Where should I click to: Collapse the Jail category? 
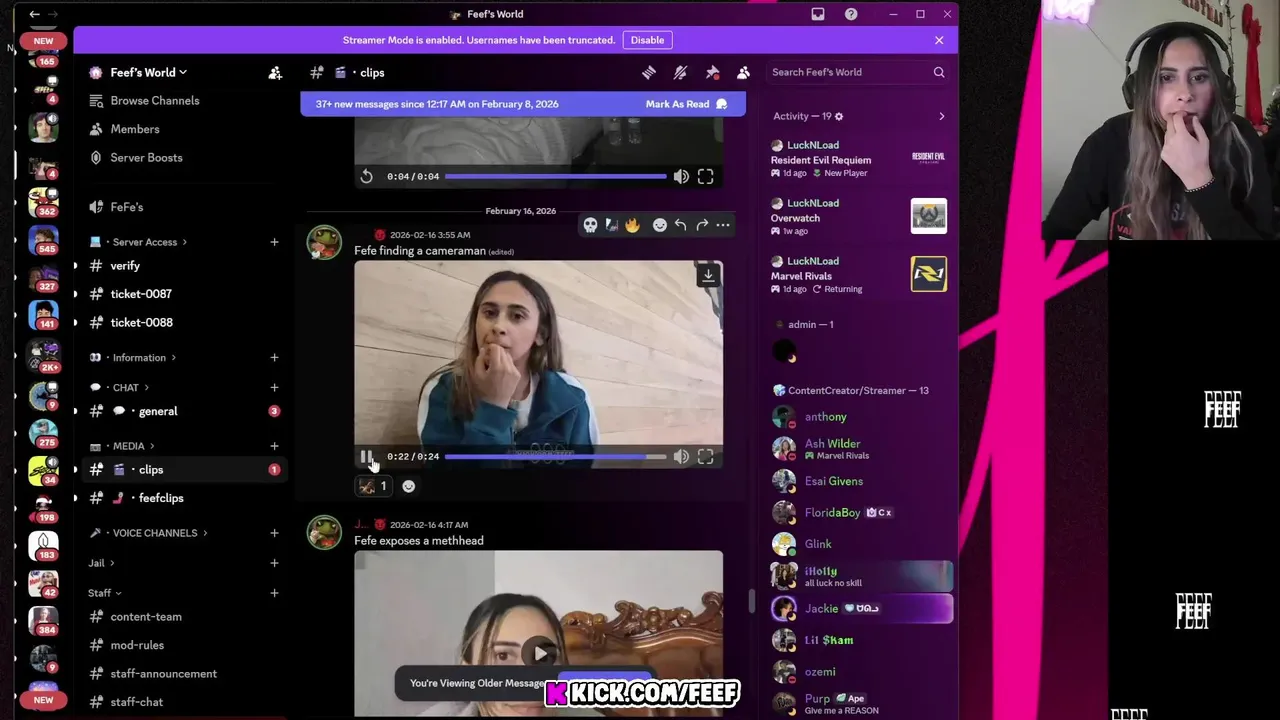[101, 563]
